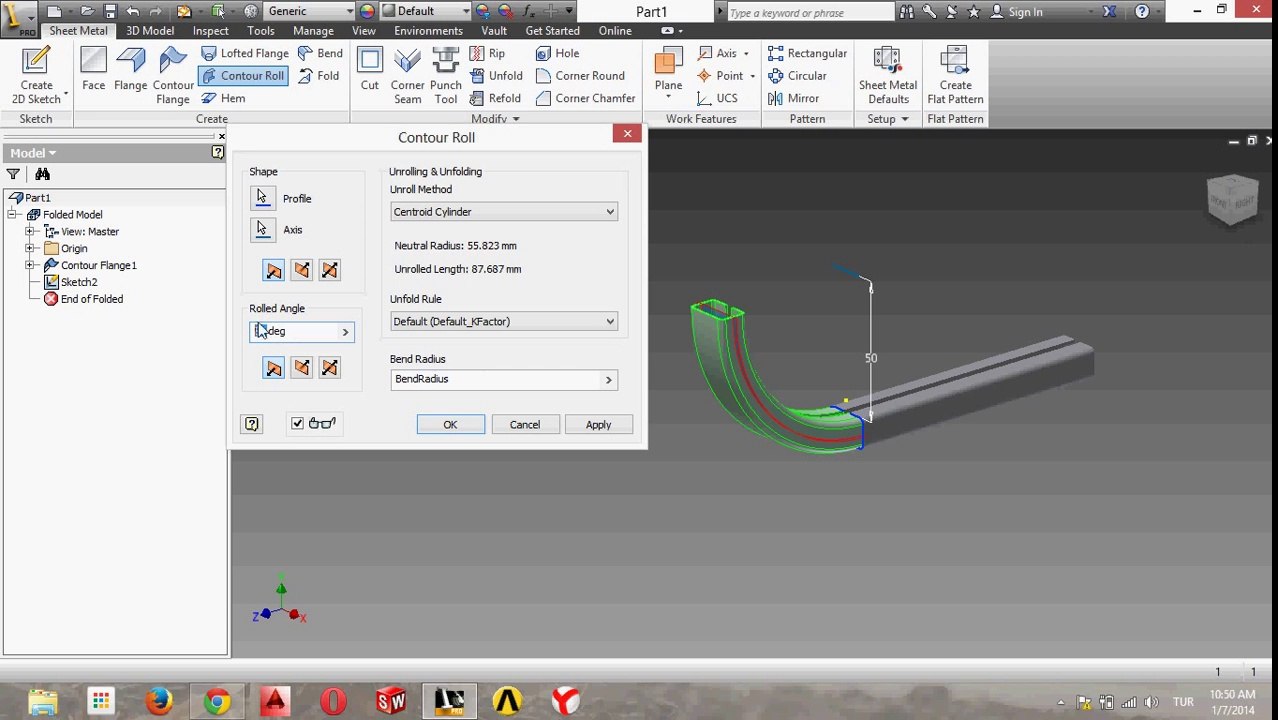
Task: Select symmetric roll direction under Rolled Angle
Action: (x=329, y=368)
